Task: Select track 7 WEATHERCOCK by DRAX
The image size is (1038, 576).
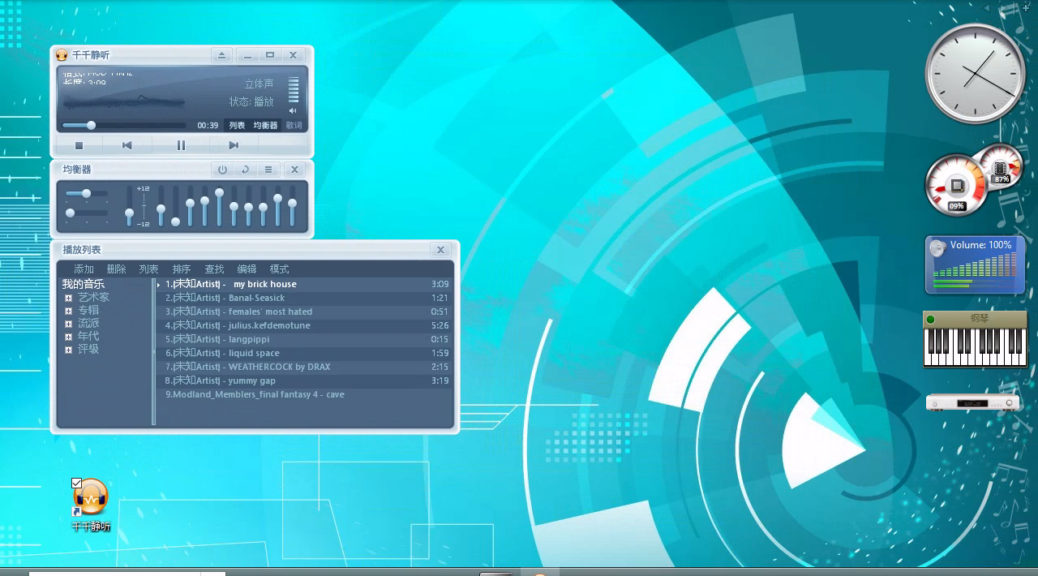Action: [305, 367]
